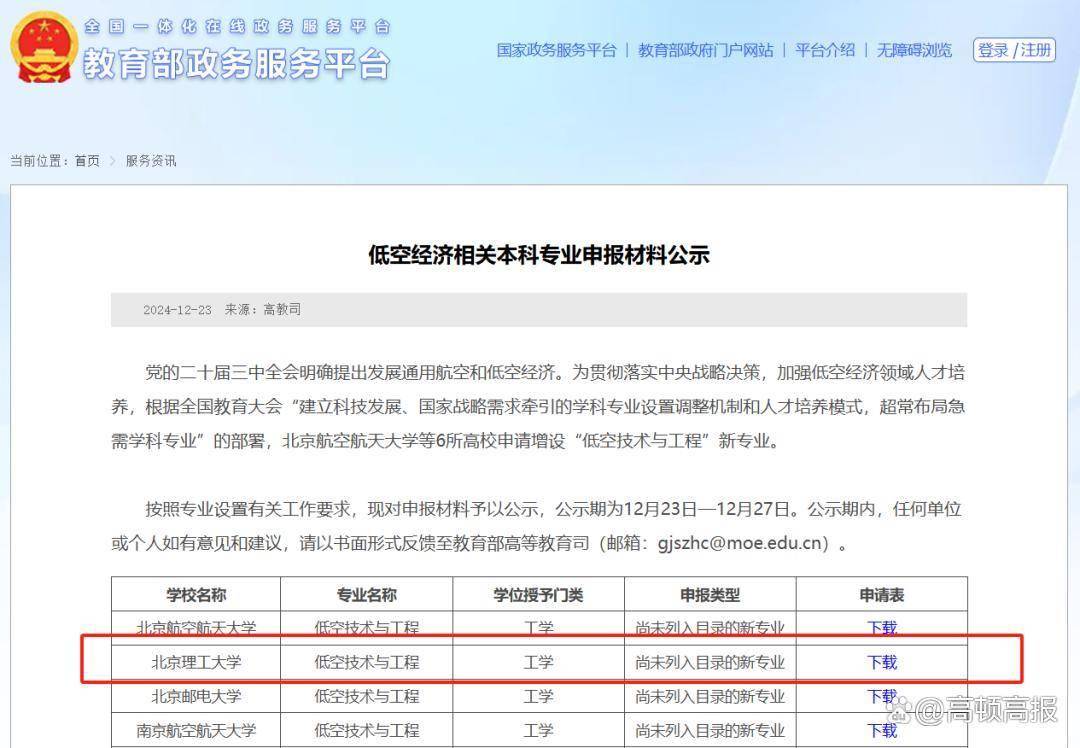Image resolution: width=1080 pixels, height=748 pixels.
Task: Click the 专业名称 column header
Action: 366,594
